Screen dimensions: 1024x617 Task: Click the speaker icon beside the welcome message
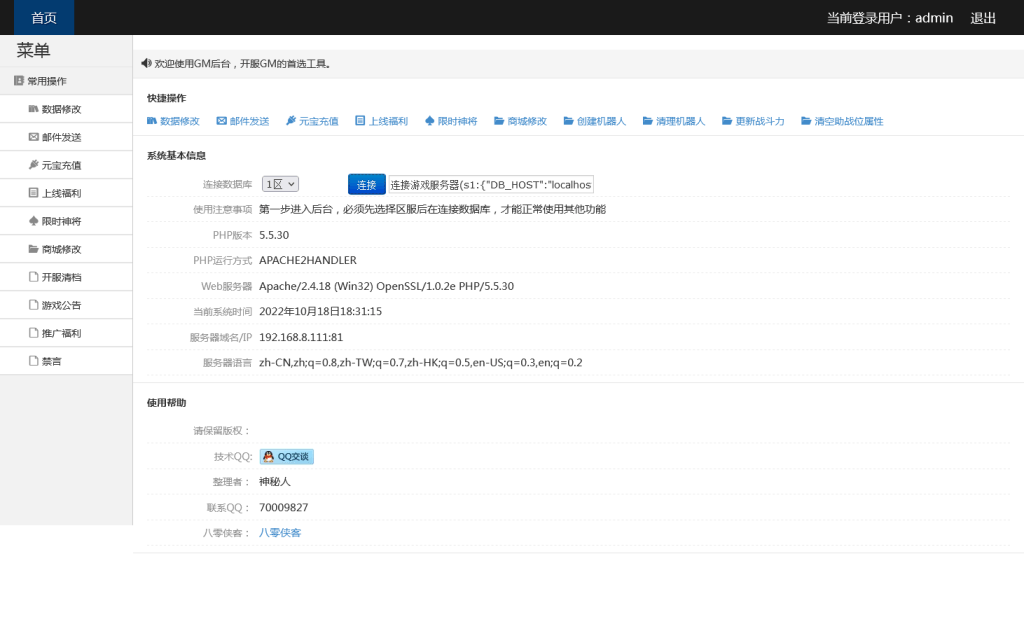(146, 63)
